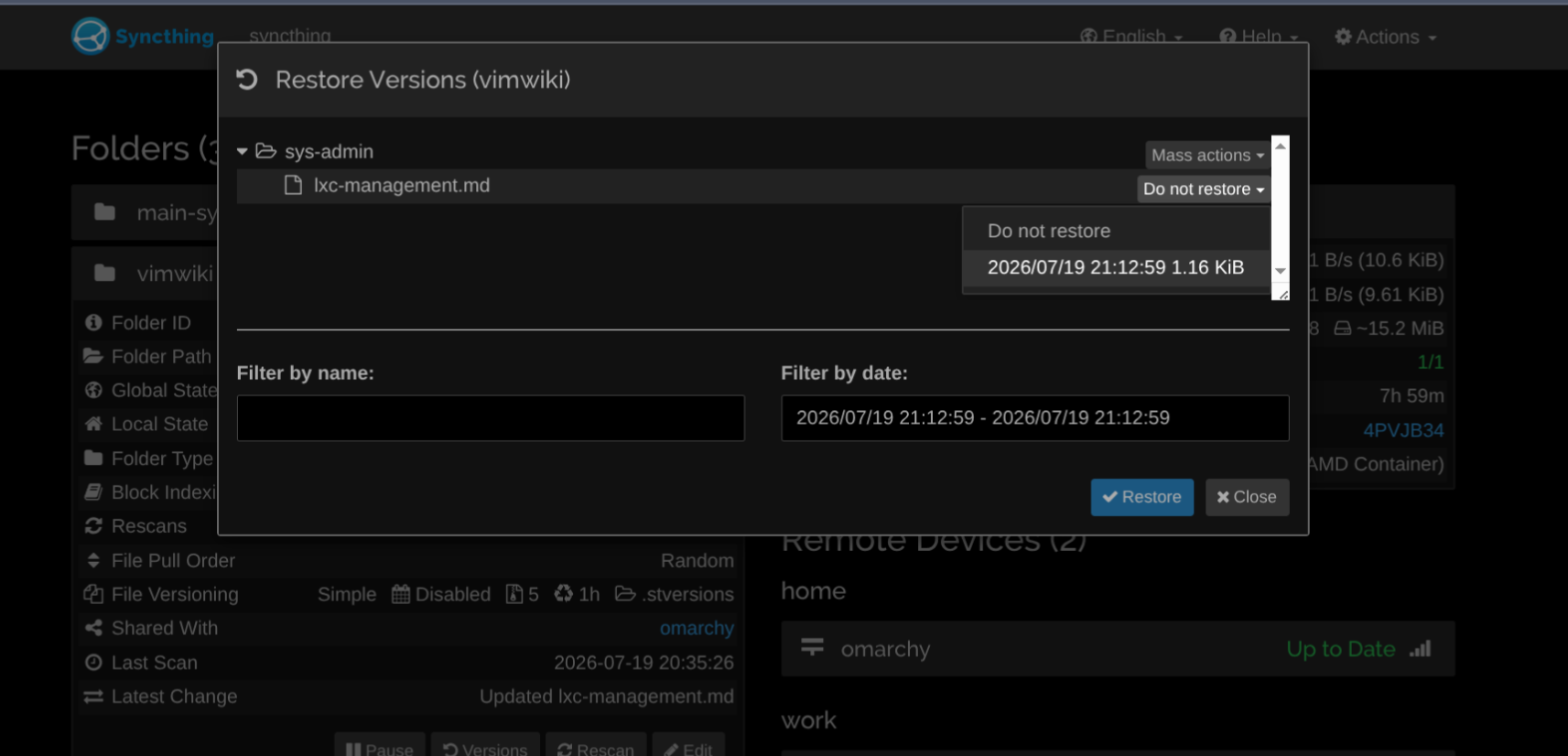Open the omarchy shared device link
Screen dimensions: 1568x756
coord(697,628)
